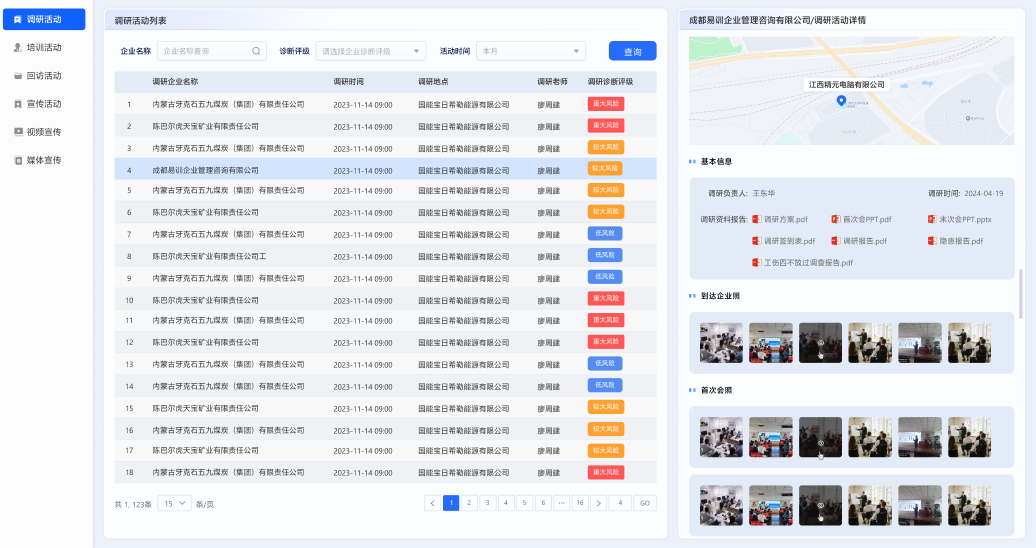Click the first thumbnail under 到达企业照

[721, 342]
